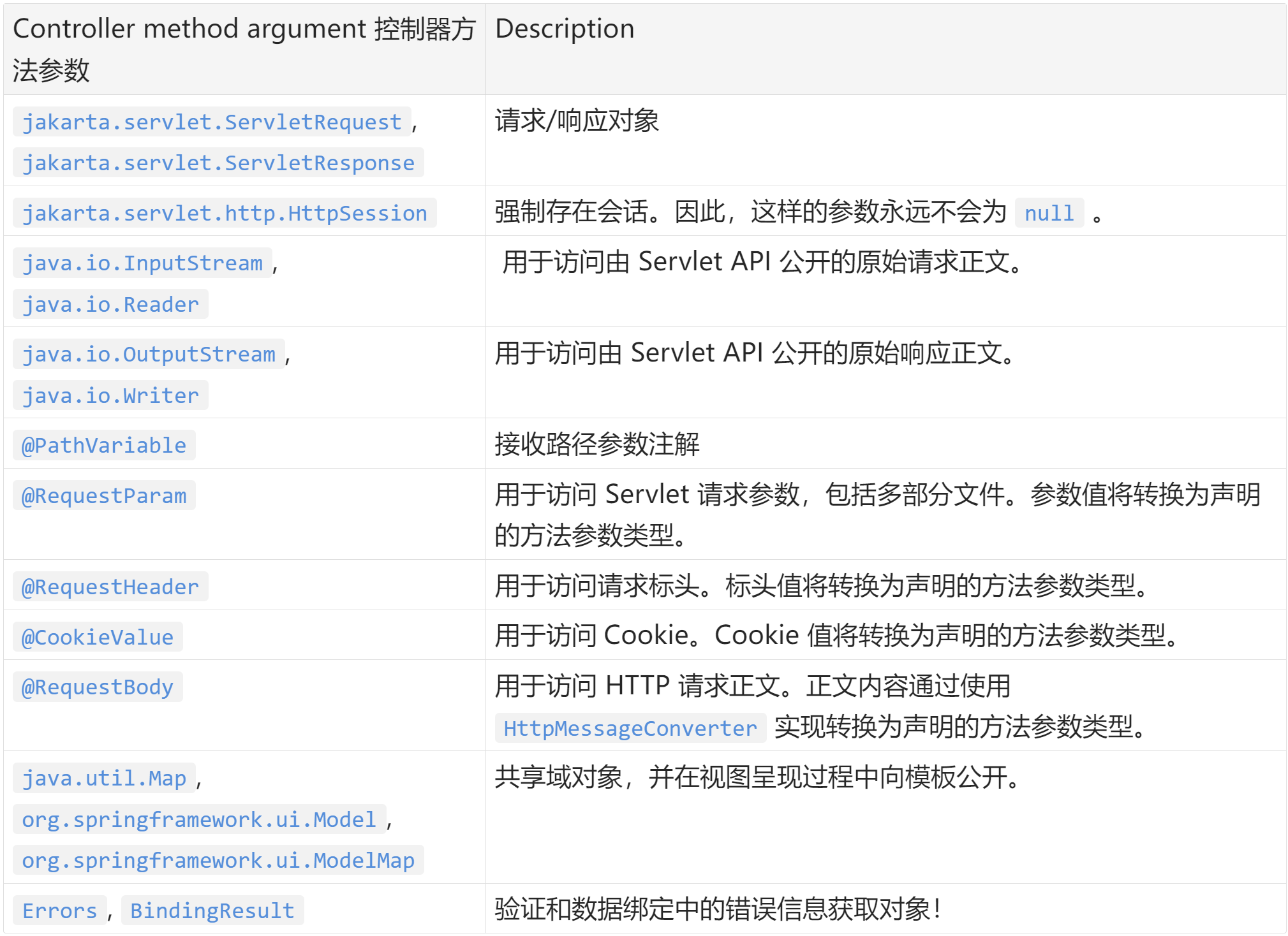The width and height of the screenshot is (1288, 936).
Task: Click the jakarta.servlet.ServletRequest code link
Action: tap(212, 122)
